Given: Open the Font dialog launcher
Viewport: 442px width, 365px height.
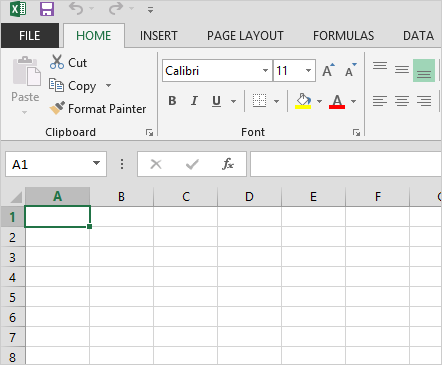Looking at the screenshot, I should pos(356,133).
